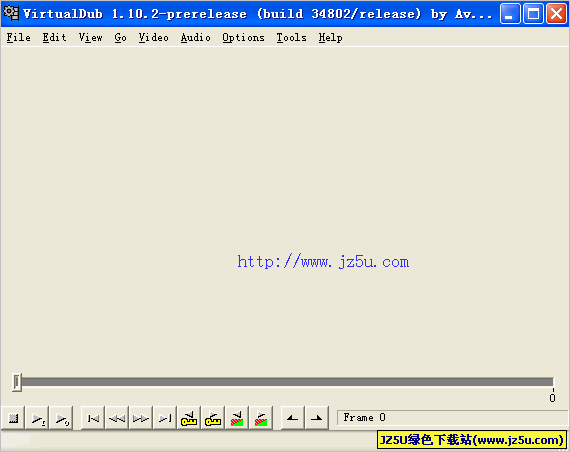Screen dimensions: 570x452
Task: Minimize the VirtualDub window
Action: pos(510,14)
